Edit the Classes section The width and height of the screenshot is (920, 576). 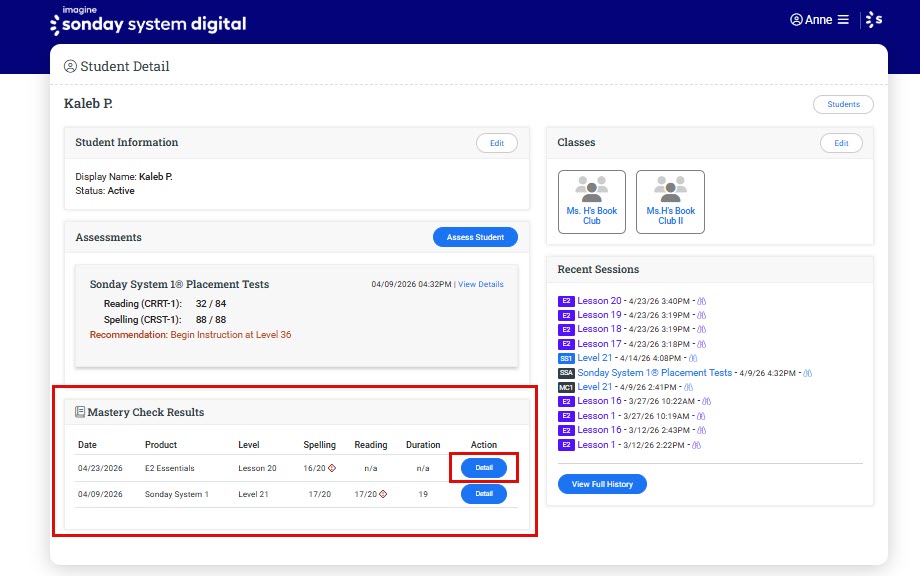841,143
